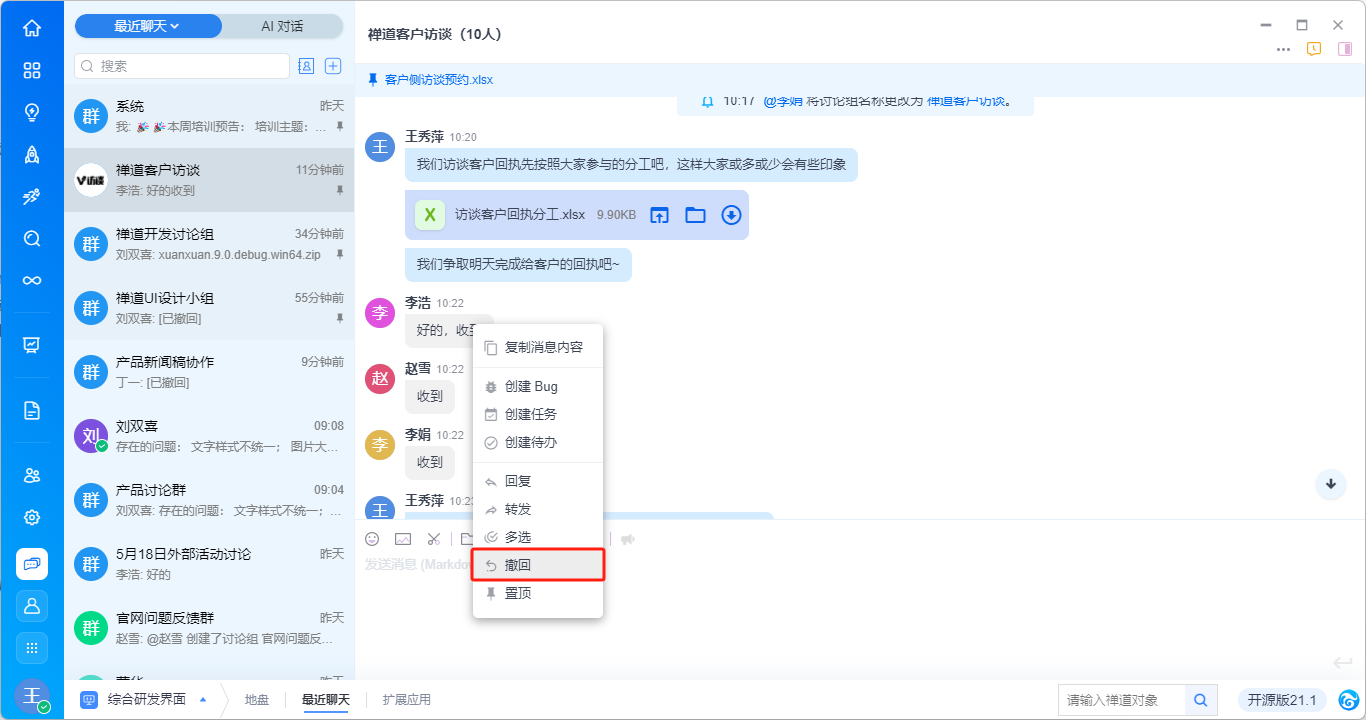Viewport: 1366px width, 720px height.
Task: Open the magnifier-check icon in the sidebar
Action: 32,238
